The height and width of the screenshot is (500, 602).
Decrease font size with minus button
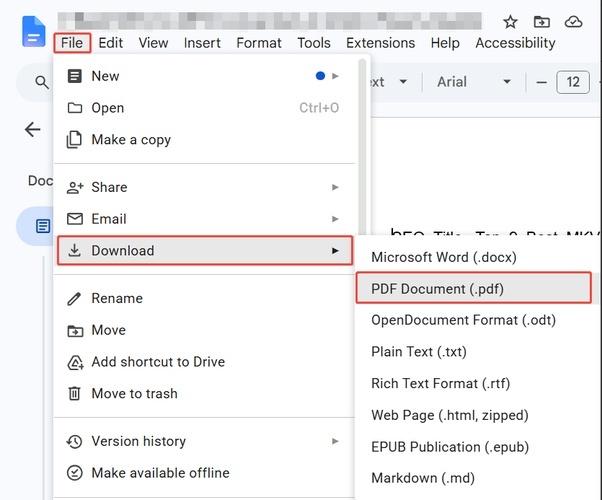click(x=541, y=82)
